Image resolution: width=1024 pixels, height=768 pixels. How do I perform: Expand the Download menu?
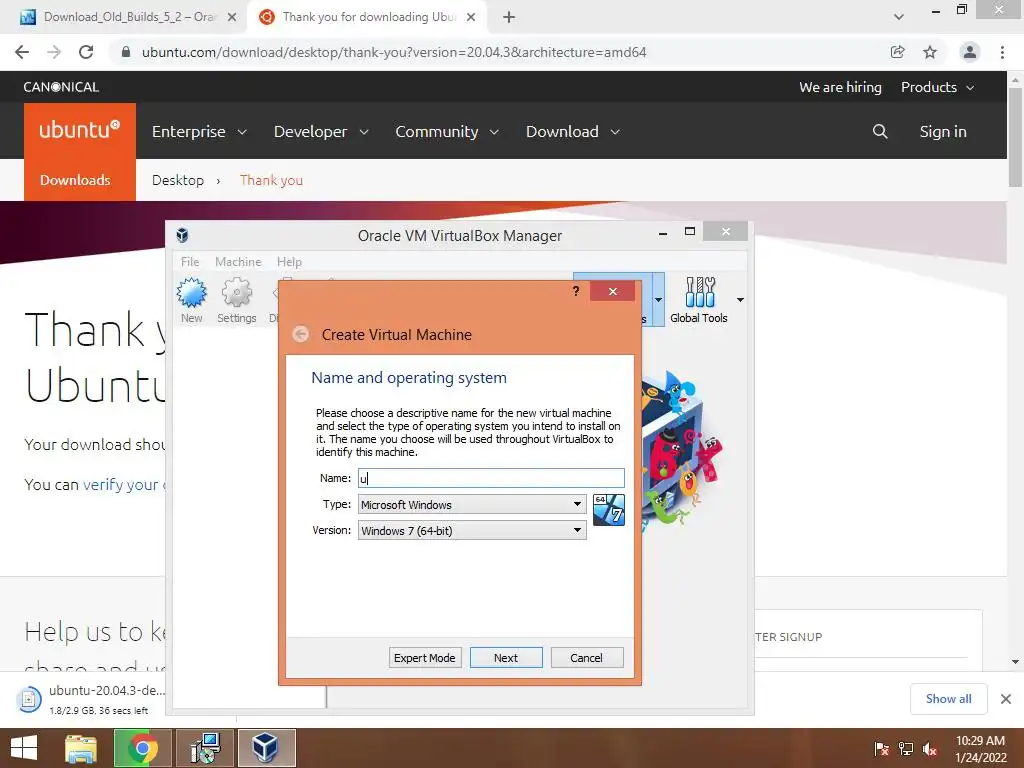click(573, 131)
